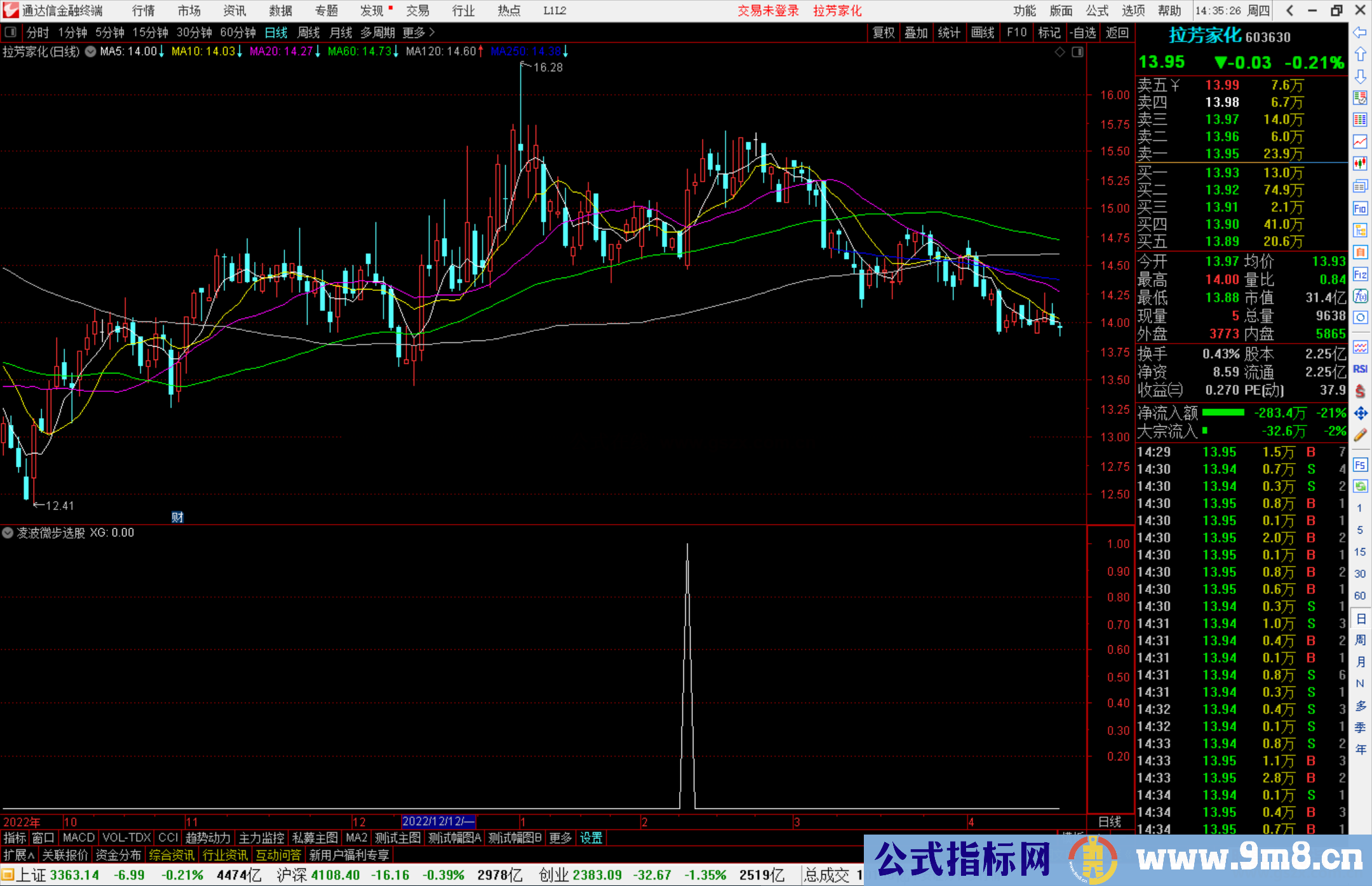Open the 公式 menu
The width and height of the screenshot is (1372, 886).
[x=1097, y=11]
